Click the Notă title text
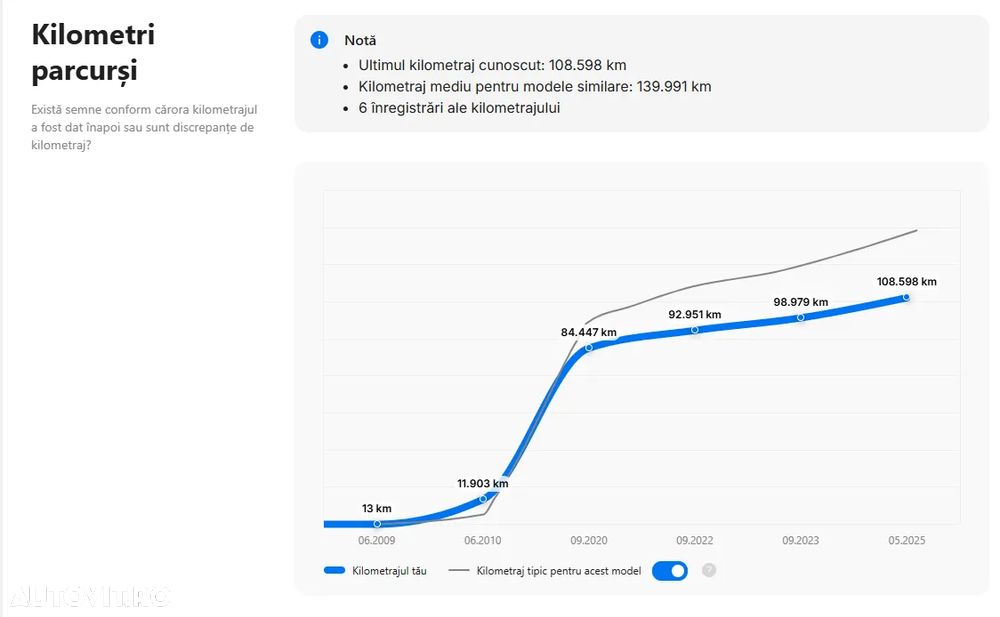This screenshot has width=1000, height=617. pos(360,41)
